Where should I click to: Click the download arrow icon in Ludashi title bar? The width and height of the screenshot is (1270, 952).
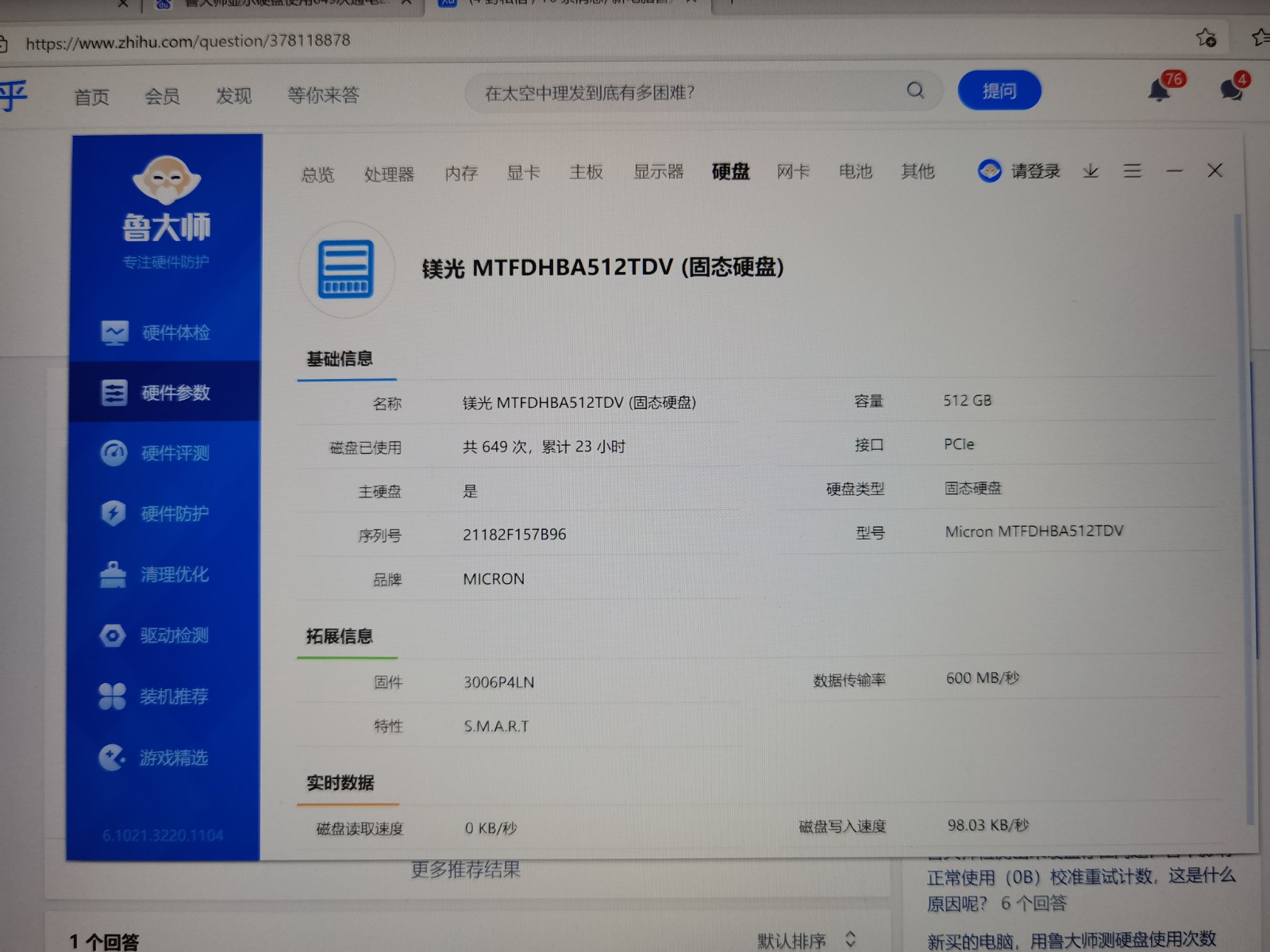[1091, 171]
